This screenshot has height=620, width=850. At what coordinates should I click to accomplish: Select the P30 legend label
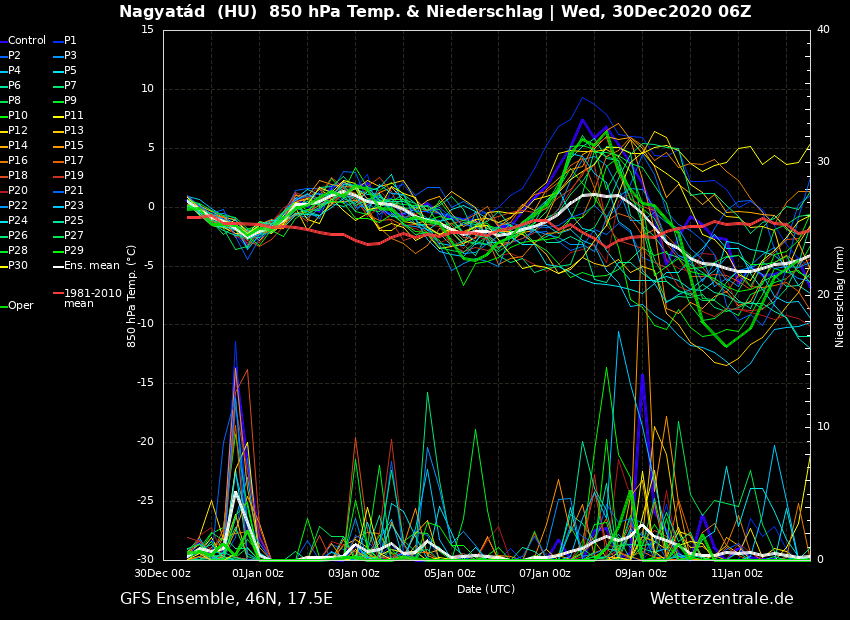18,266
